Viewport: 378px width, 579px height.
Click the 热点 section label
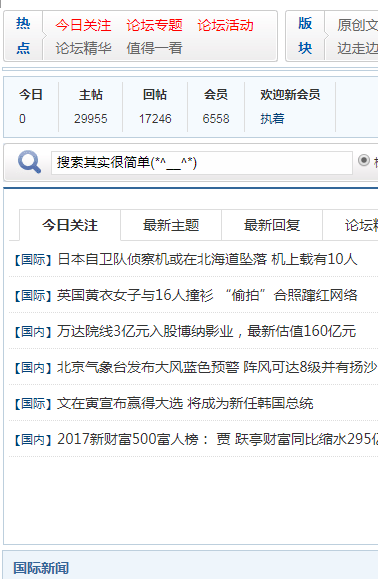pos(23,35)
